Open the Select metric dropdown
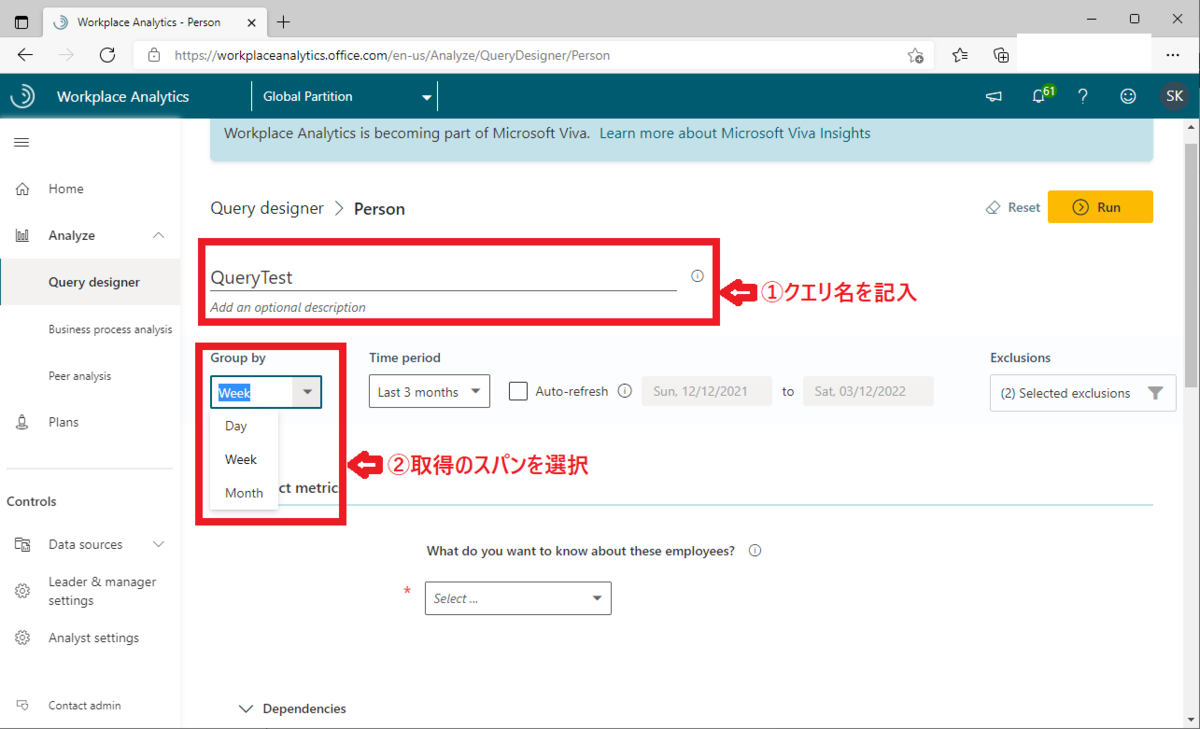 pos(518,598)
